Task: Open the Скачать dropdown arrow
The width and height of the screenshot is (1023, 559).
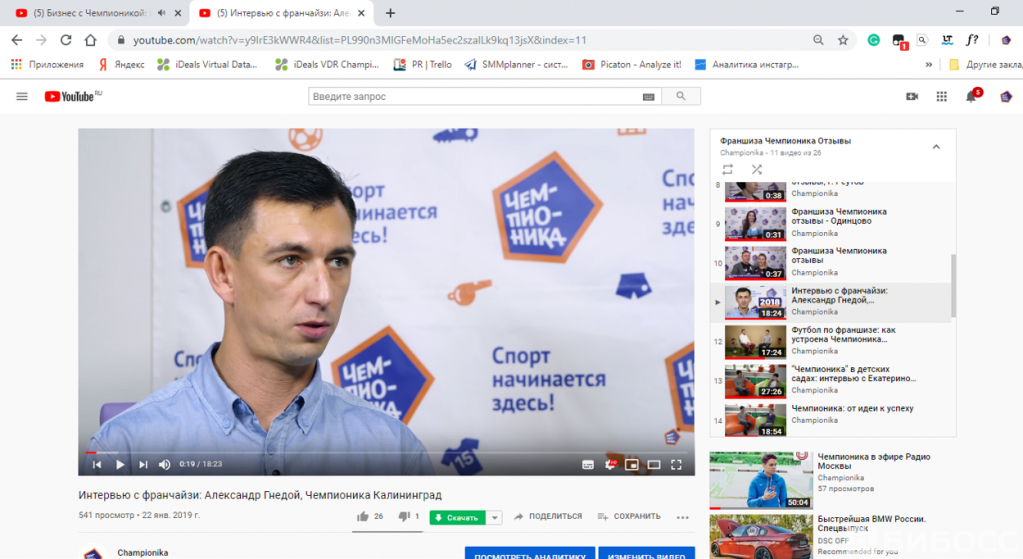Action: pos(495,518)
